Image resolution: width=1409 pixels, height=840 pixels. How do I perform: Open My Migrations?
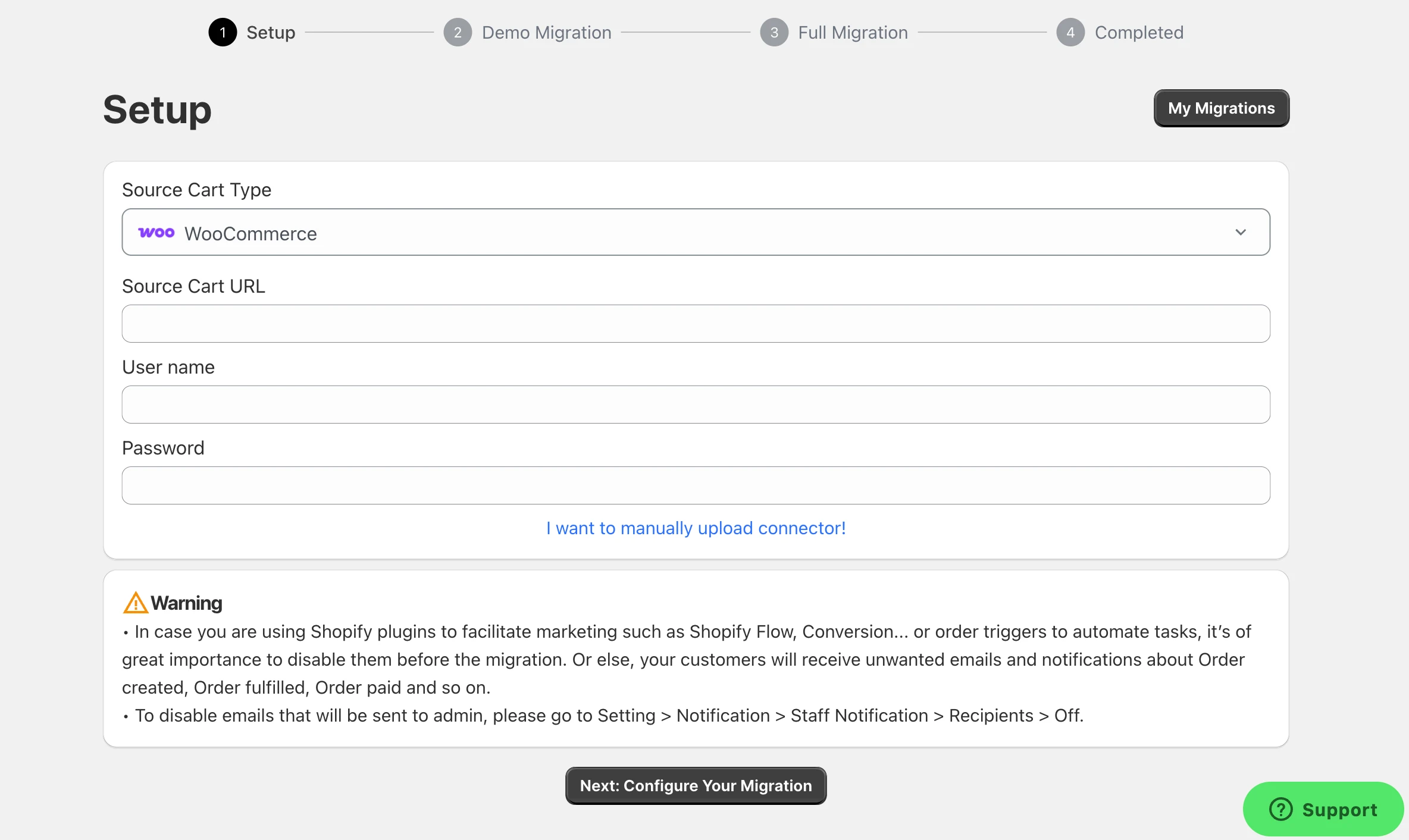tap(1222, 108)
